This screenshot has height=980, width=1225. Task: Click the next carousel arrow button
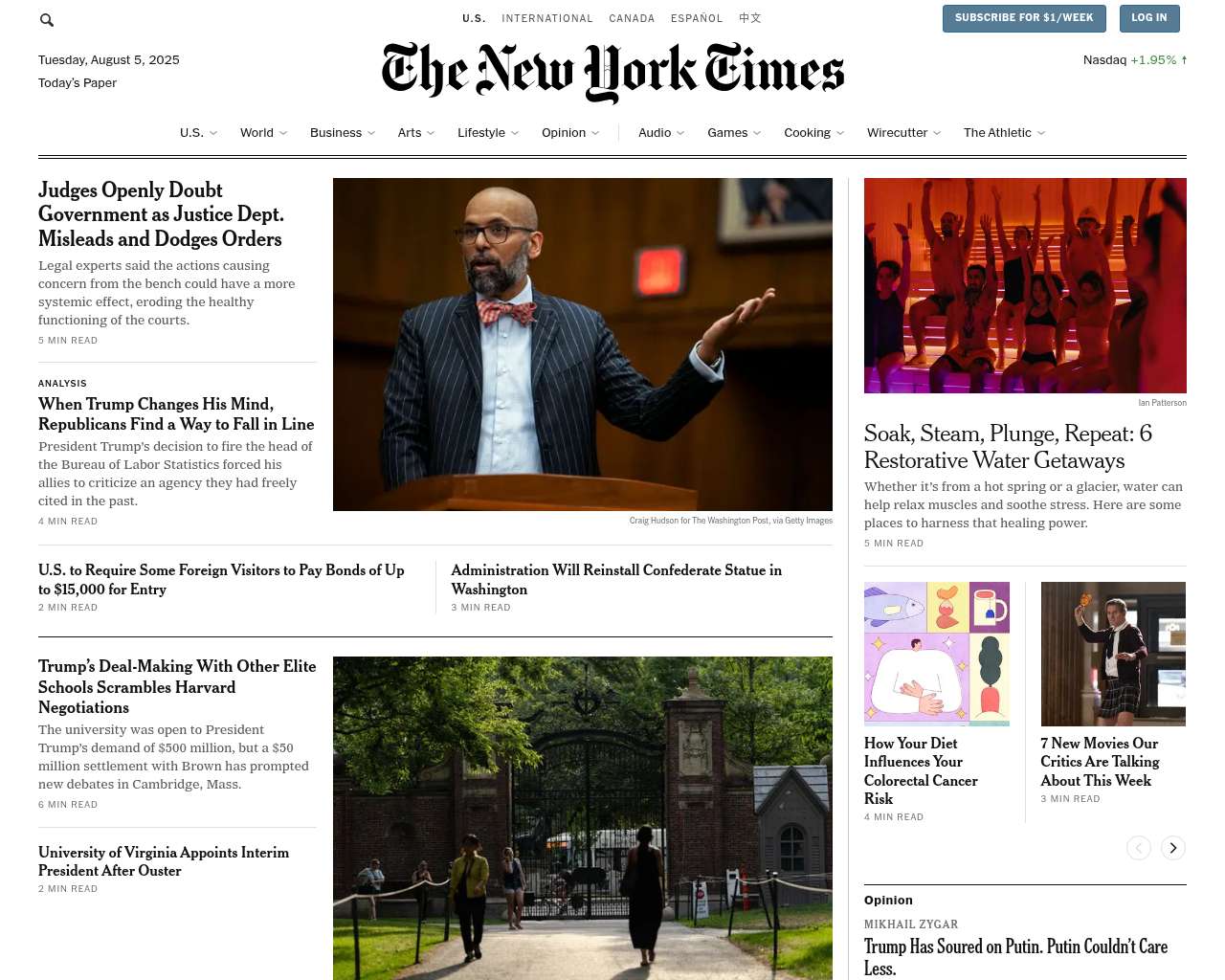tap(1173, 848)
